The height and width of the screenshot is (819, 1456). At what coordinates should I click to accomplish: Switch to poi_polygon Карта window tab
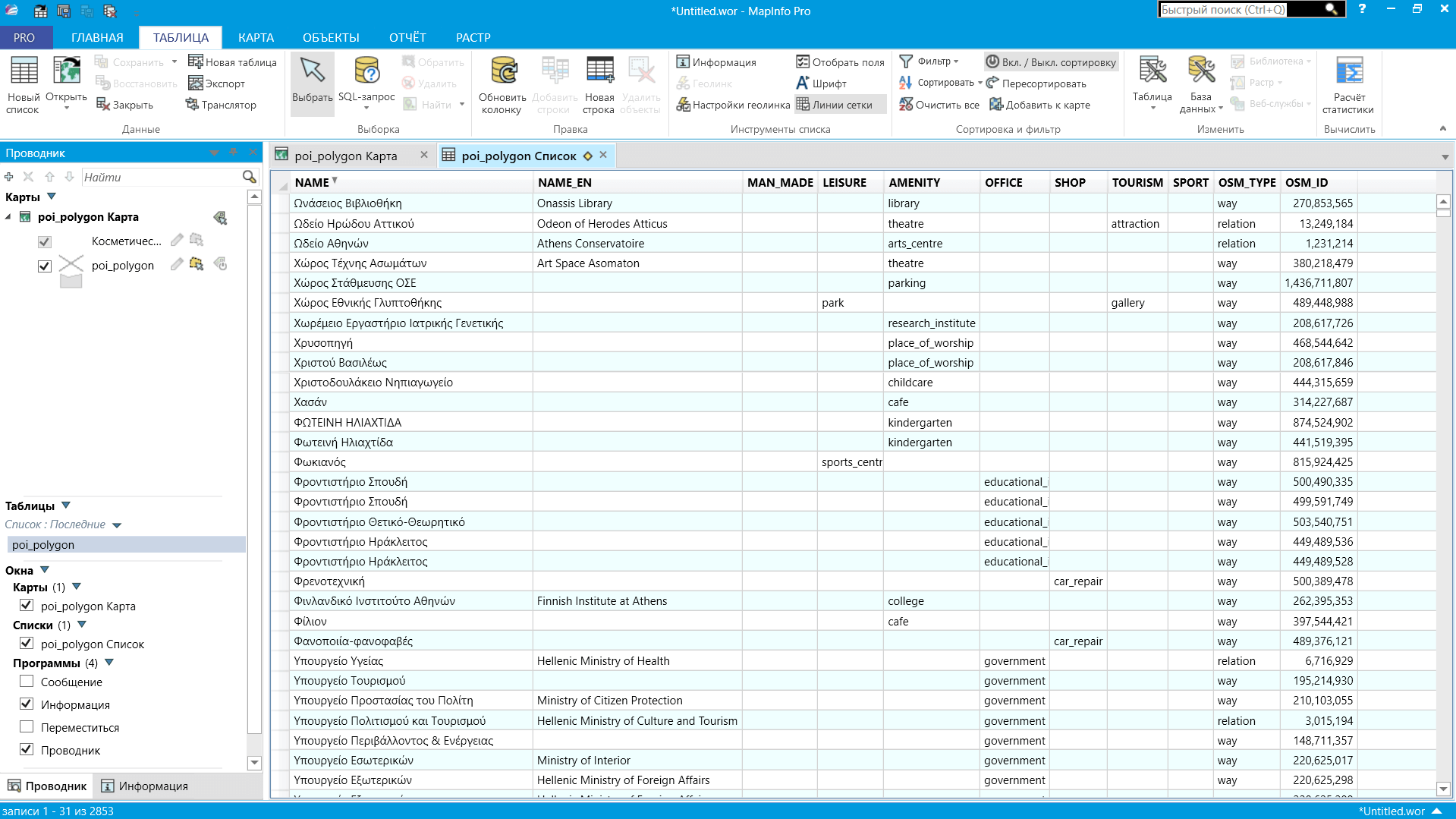tap(345, 156)
